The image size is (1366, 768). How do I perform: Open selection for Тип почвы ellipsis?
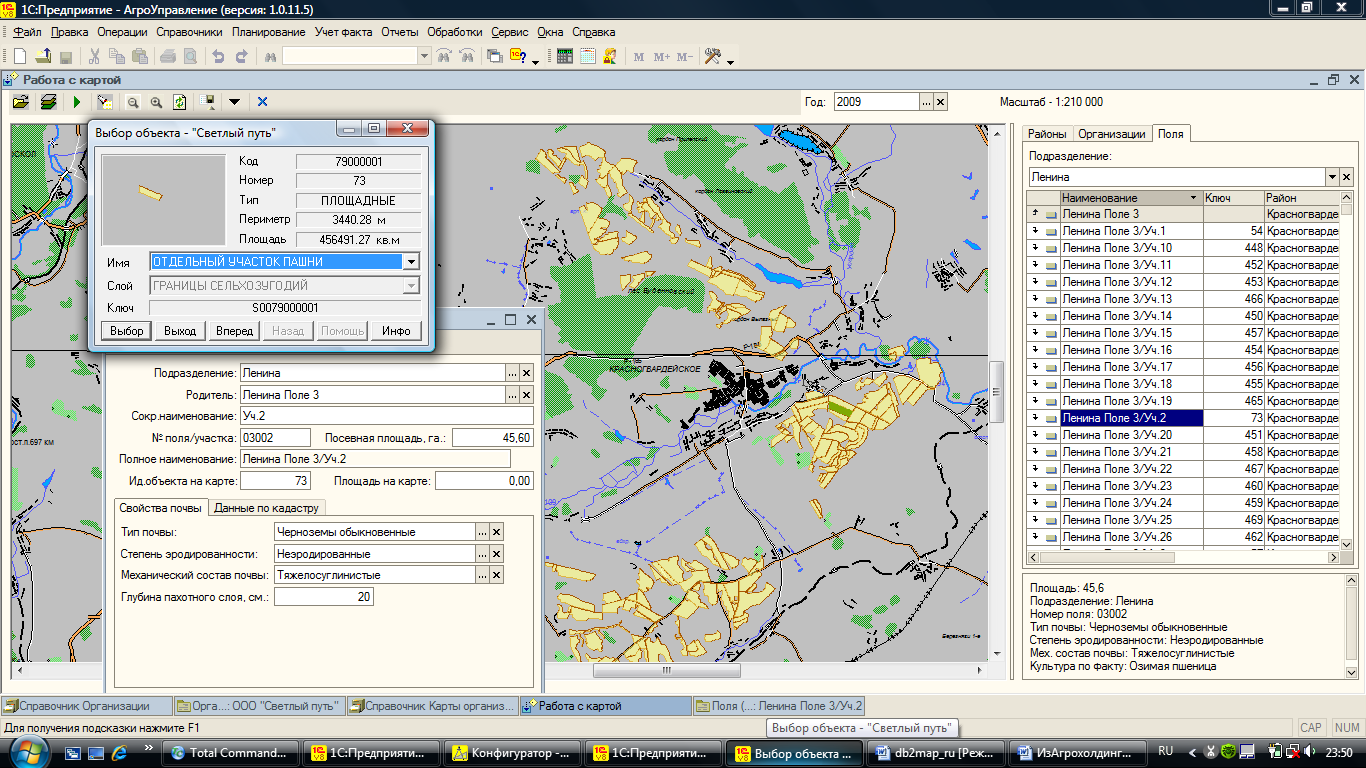coord(482,532)
